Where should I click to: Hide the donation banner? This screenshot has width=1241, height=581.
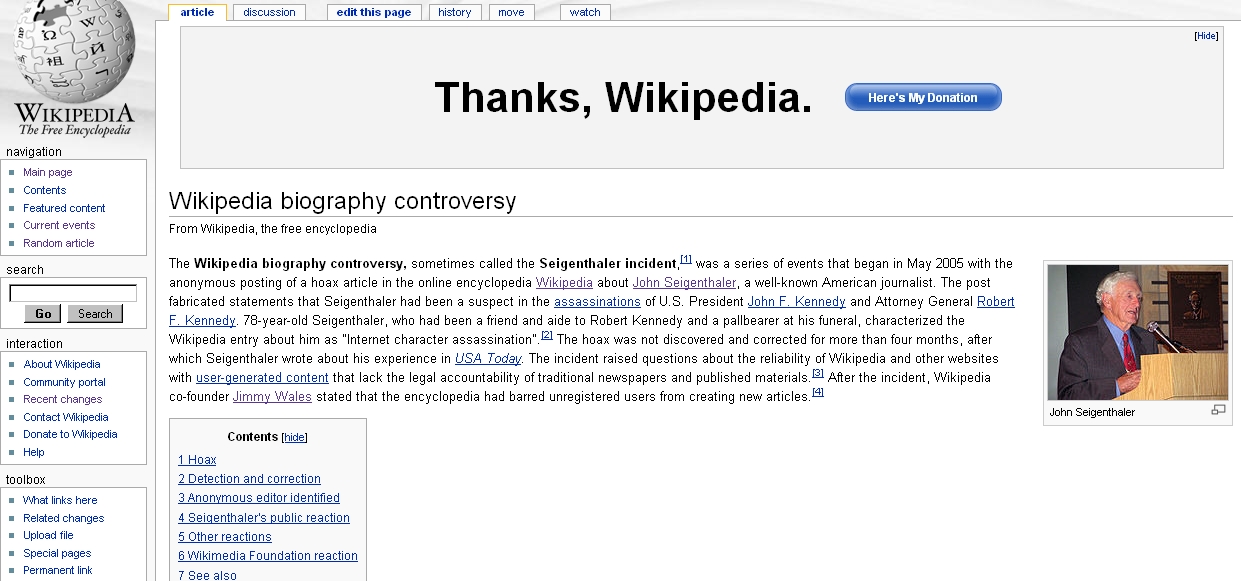pos(1206,36)
